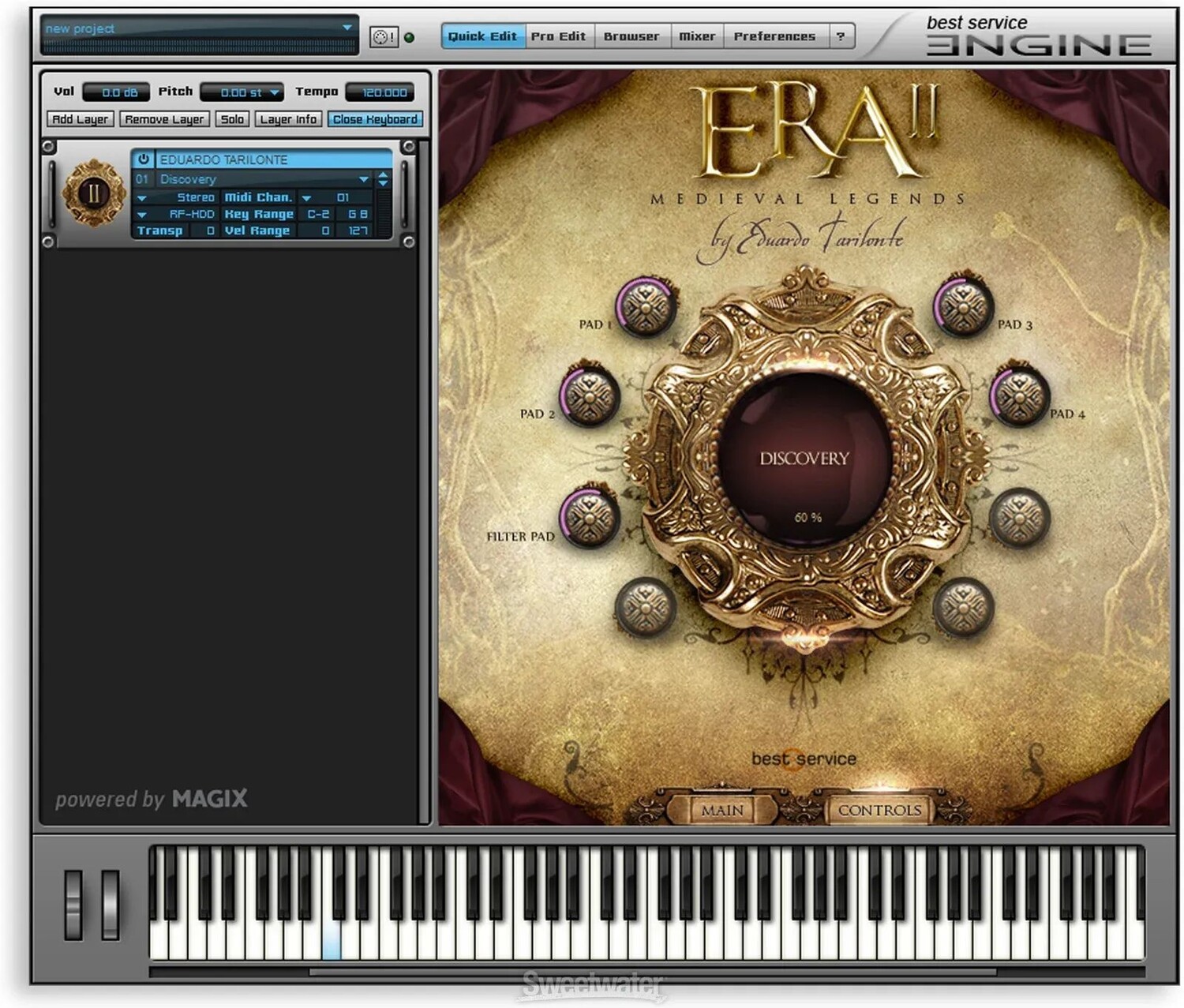Click the pitch bend wheel slider
Screen dimensions: 1184x1008
(x=73, y=905)
